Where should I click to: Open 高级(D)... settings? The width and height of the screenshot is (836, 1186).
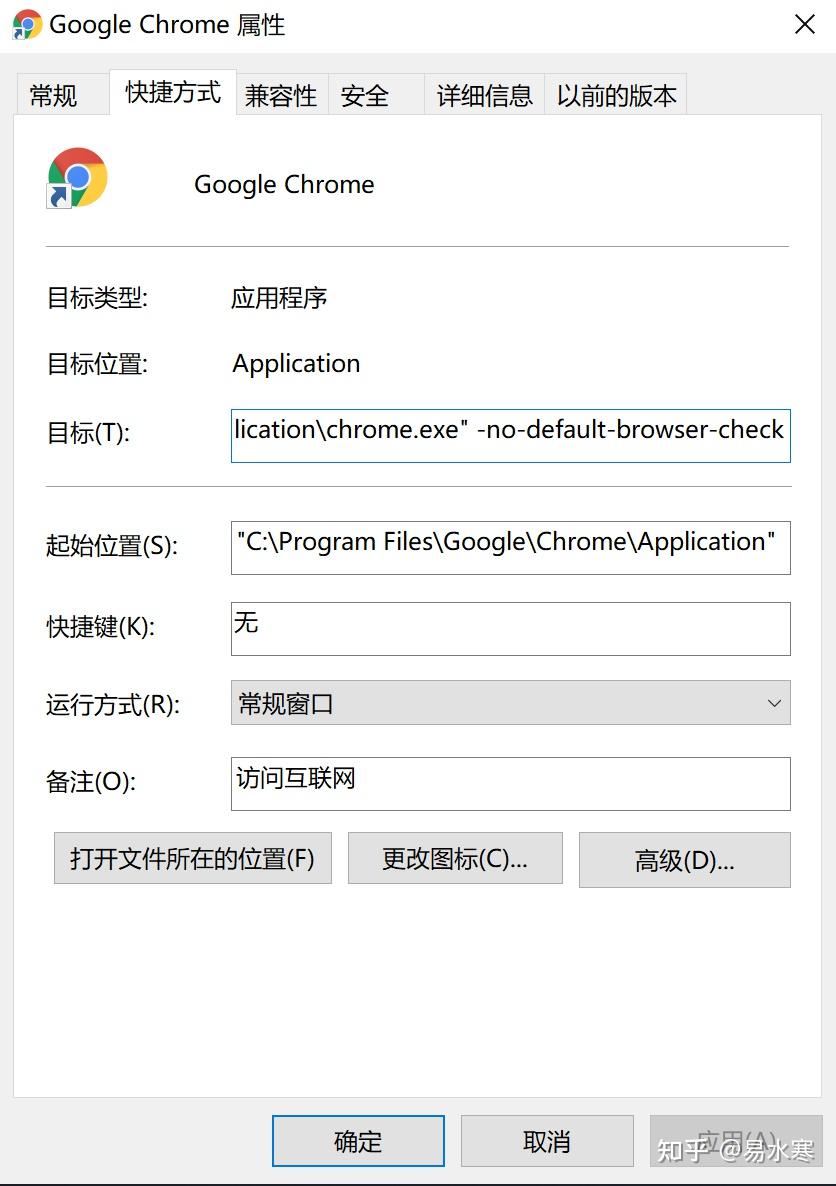coord(684,860)
